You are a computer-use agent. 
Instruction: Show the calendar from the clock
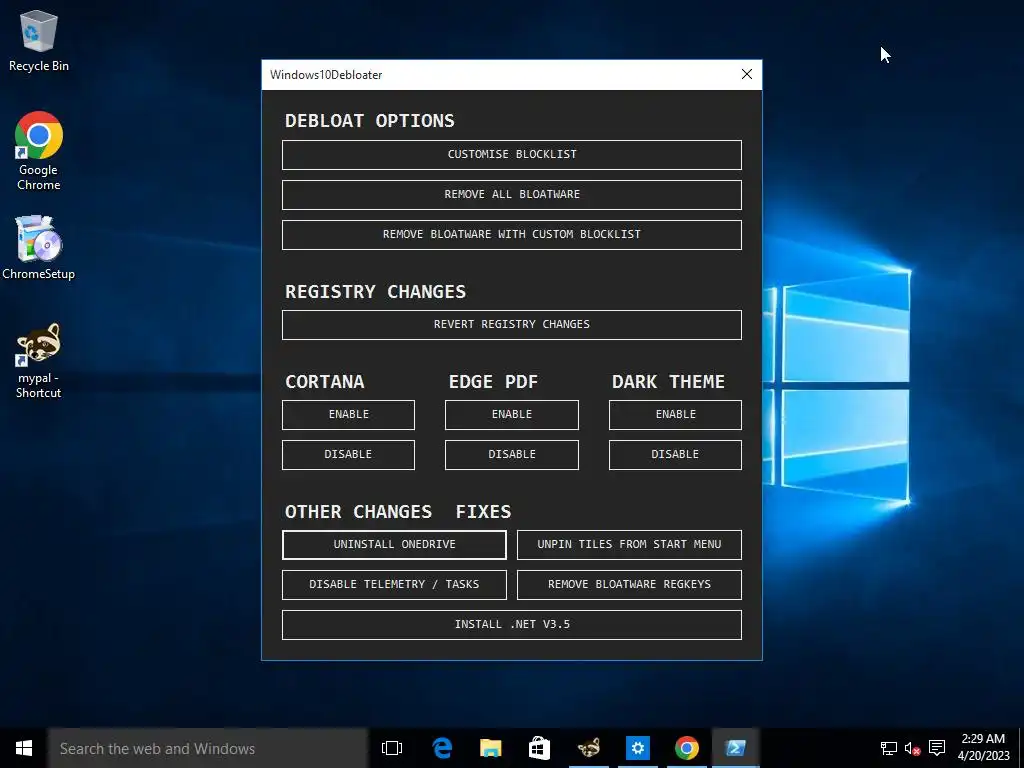click(984, 748)
